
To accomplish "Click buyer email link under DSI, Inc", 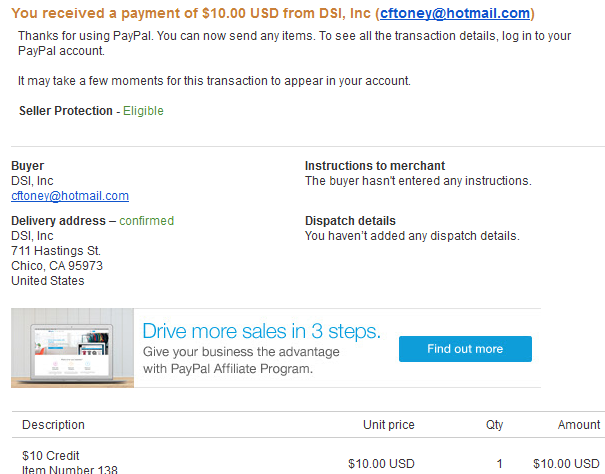I will (70, 196).
